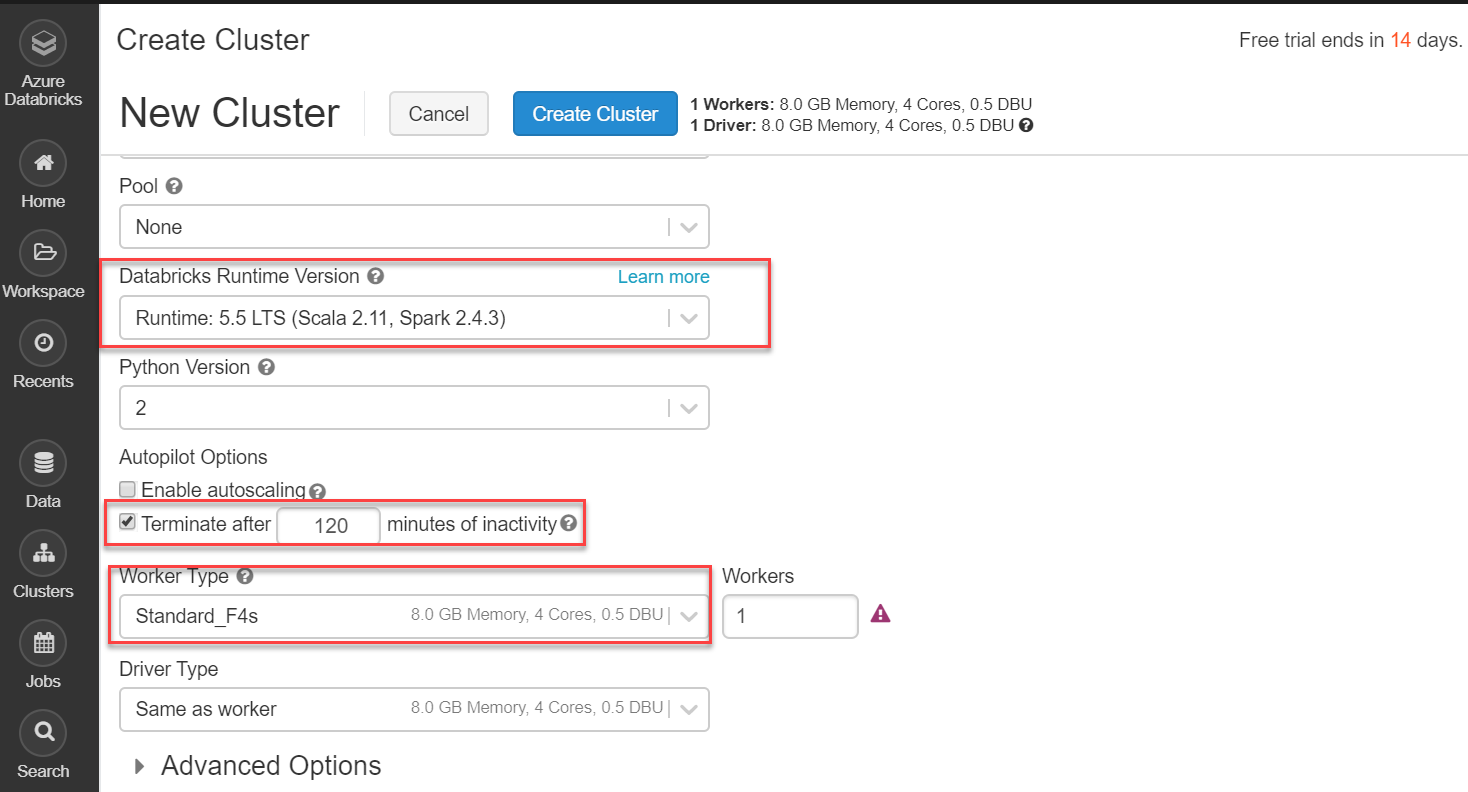1468x792 pixels.
Task: View Recents from the sidebar
Action: pyautogui.click(x=42, y=342)
